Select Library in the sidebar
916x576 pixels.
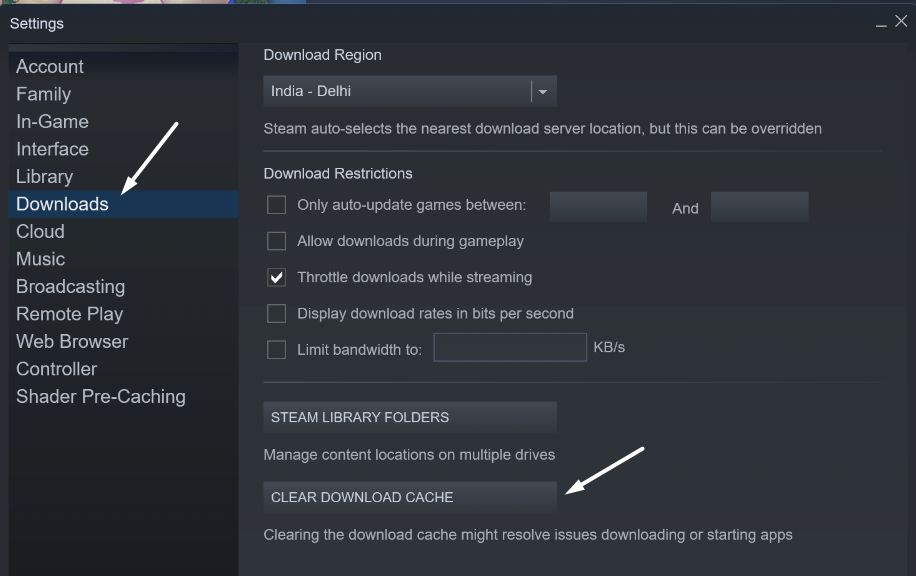click(44, 177)
